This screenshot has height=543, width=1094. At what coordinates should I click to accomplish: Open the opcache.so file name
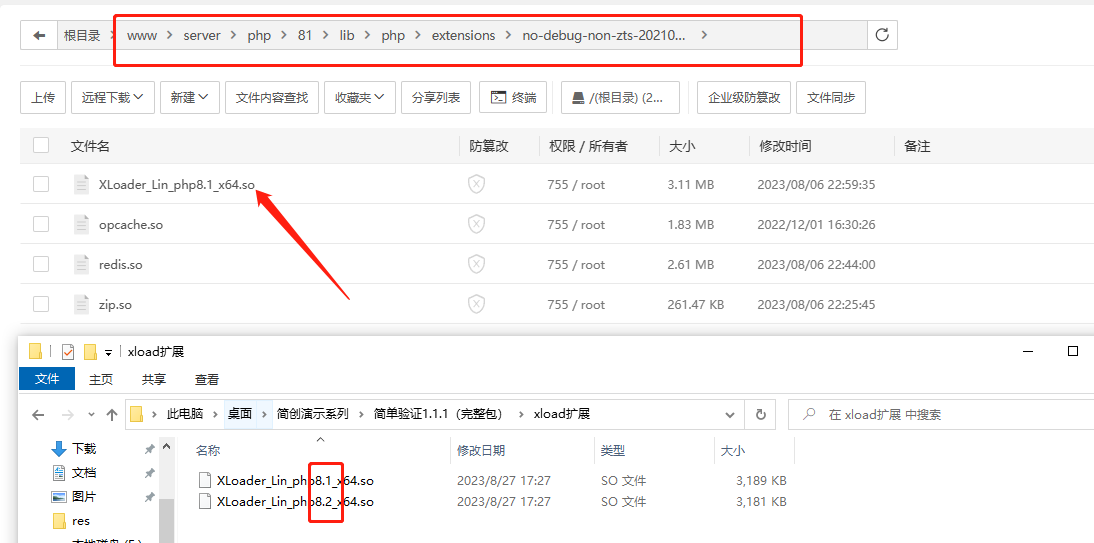131,225
